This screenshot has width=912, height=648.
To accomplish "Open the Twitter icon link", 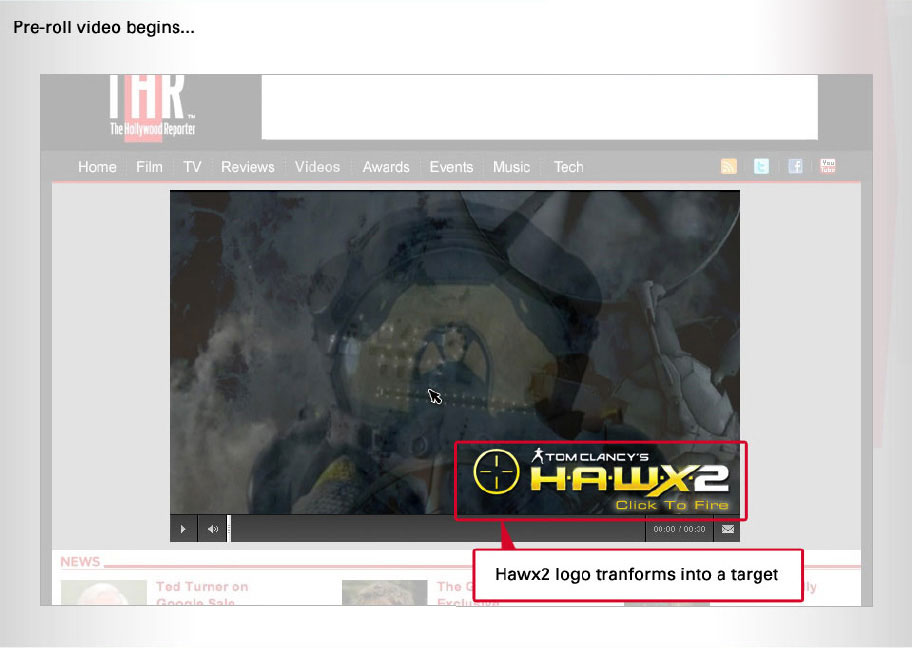I will tap(761, 166).
